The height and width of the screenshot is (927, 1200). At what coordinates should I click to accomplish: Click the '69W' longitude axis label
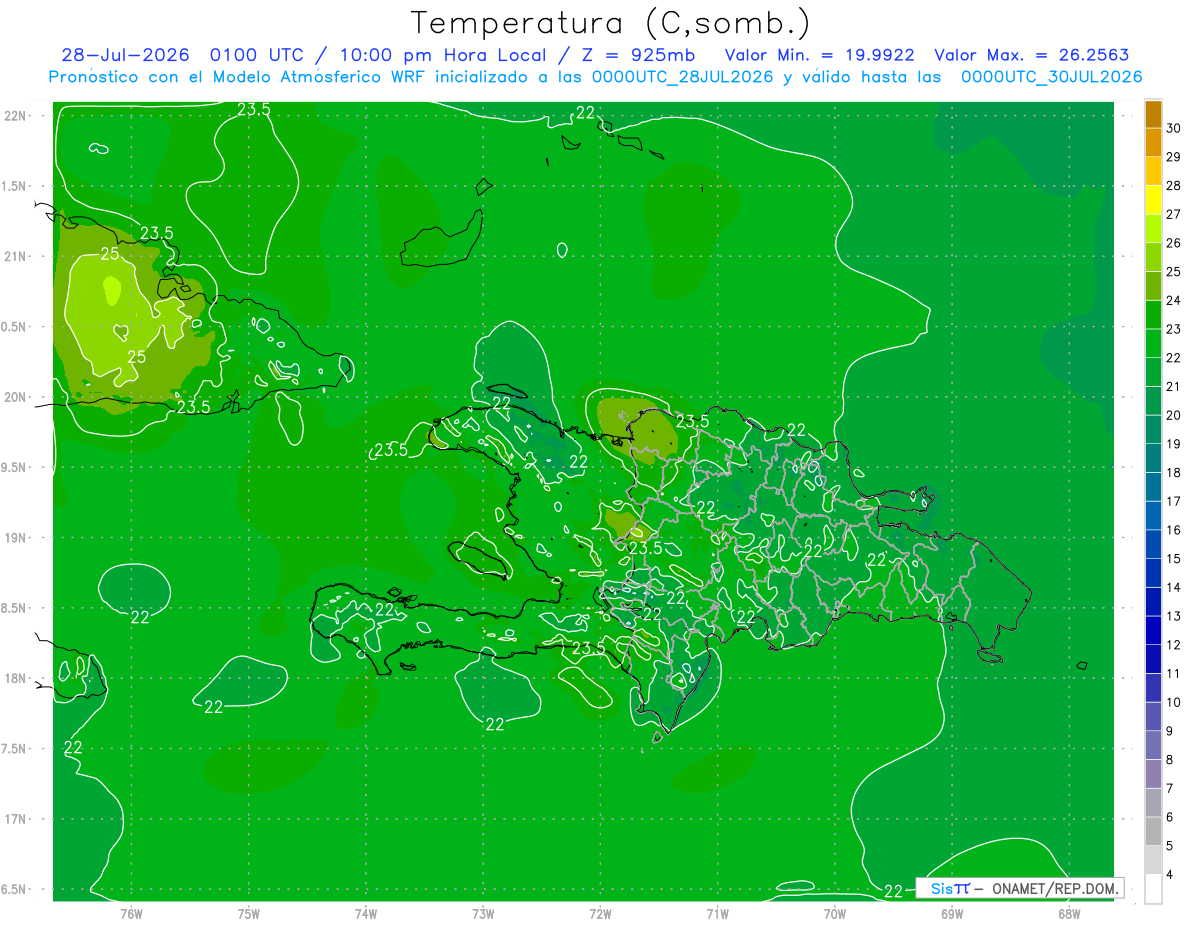[952, 913]
